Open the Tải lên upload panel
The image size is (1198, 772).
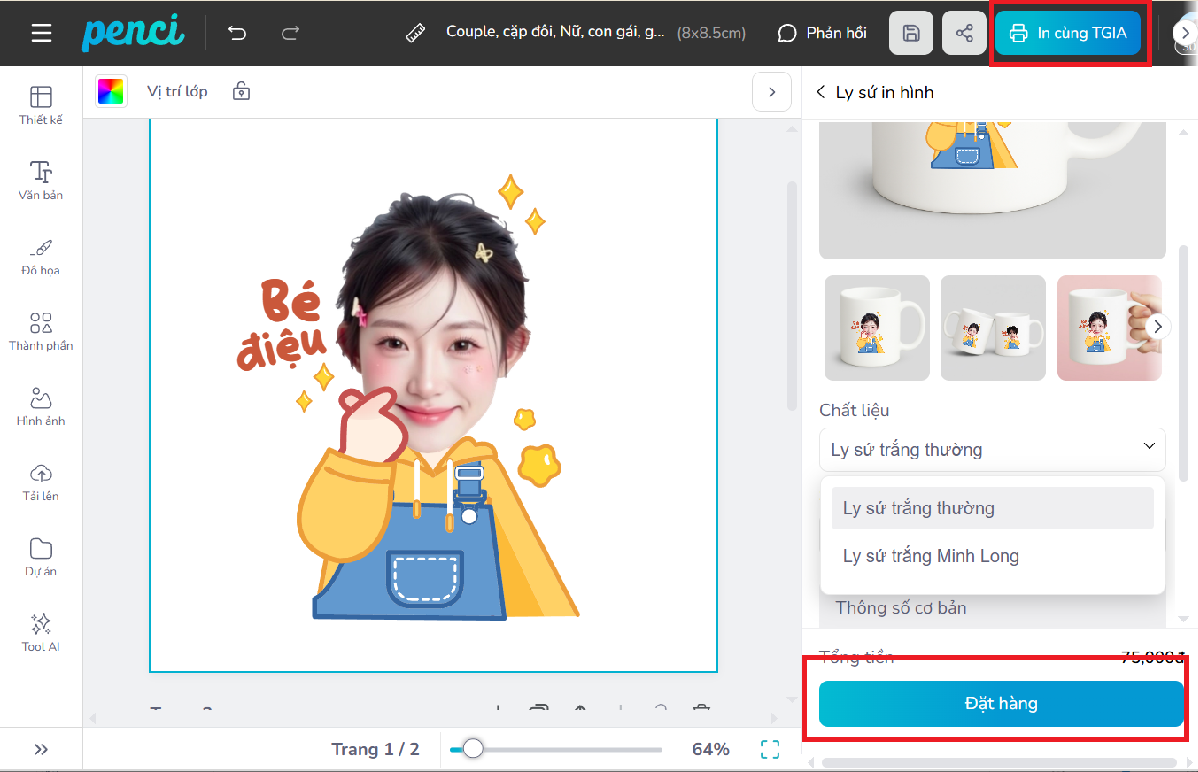tap(41, 481)
